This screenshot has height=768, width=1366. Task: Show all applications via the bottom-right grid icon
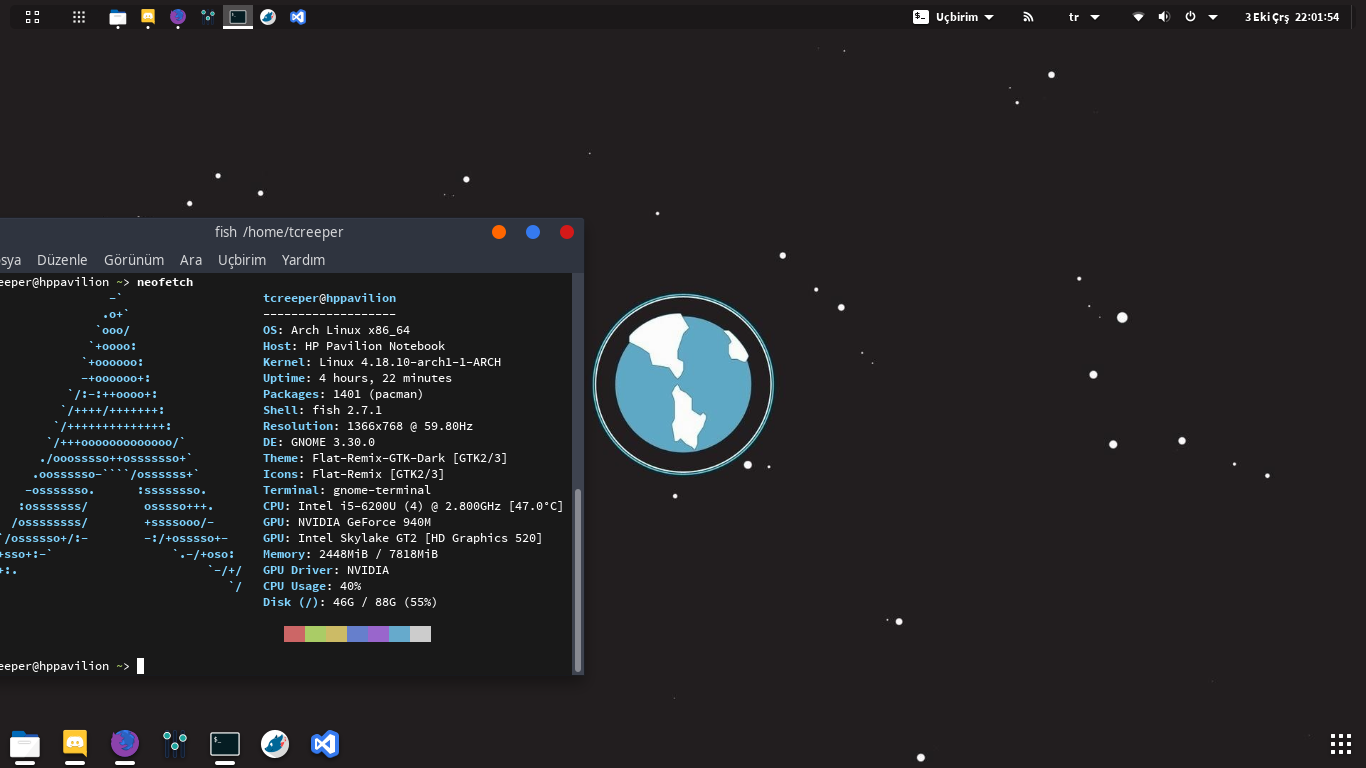pyautogui.click(x=1341, y=744)
